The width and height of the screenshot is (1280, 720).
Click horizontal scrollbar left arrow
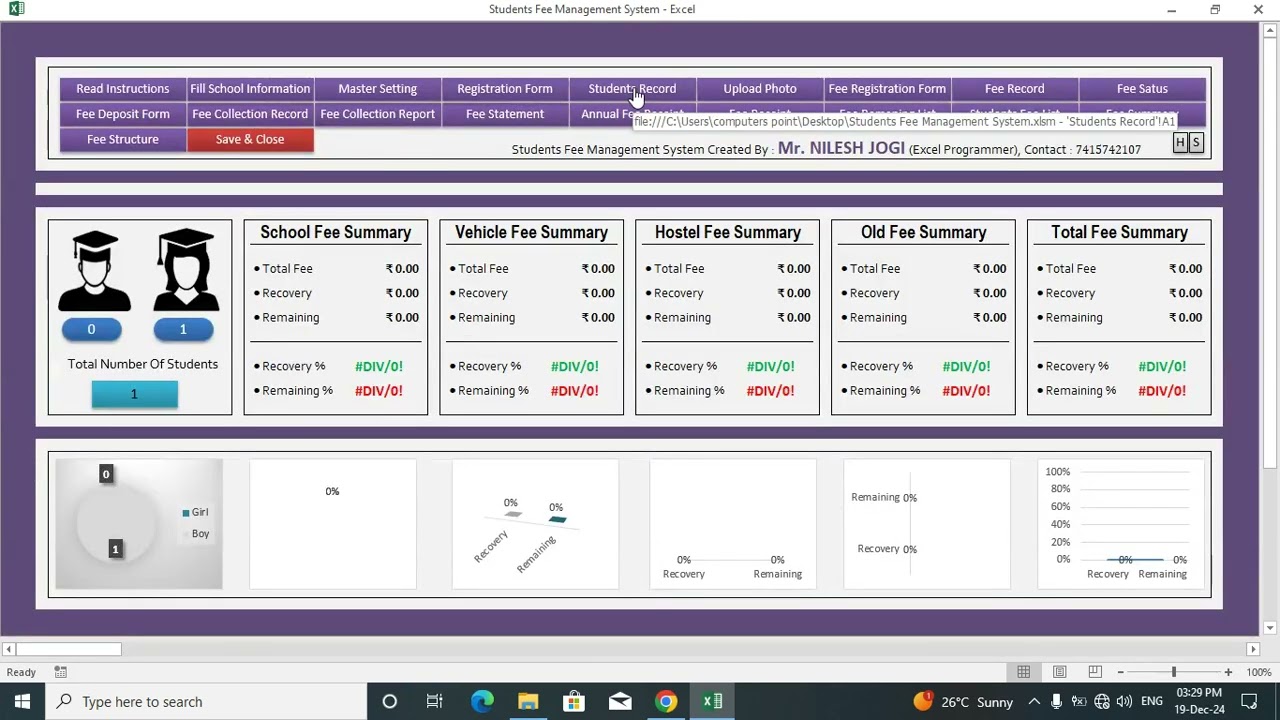coord(9,649)
